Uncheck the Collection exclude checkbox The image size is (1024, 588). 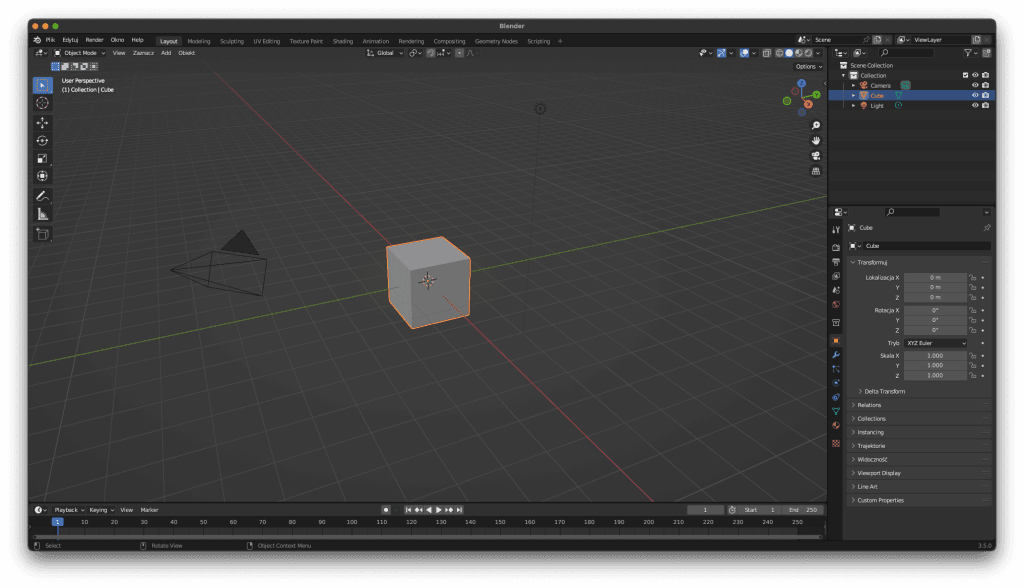click(965, 75)
